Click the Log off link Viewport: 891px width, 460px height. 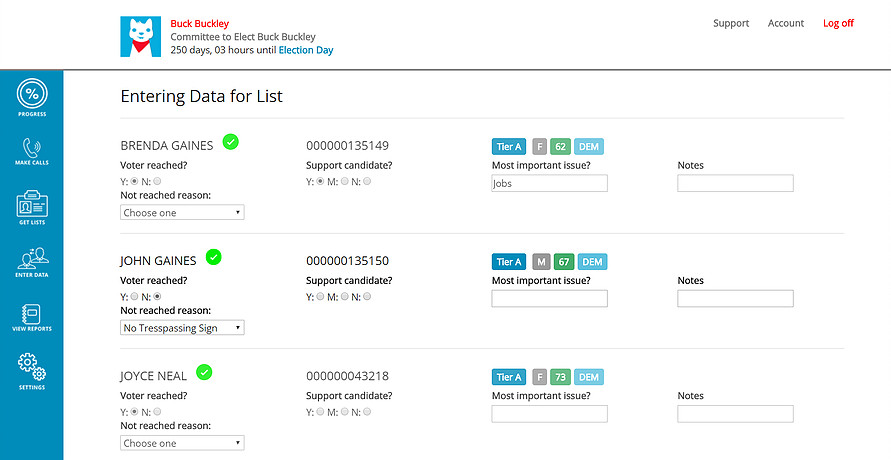(839, 23)
